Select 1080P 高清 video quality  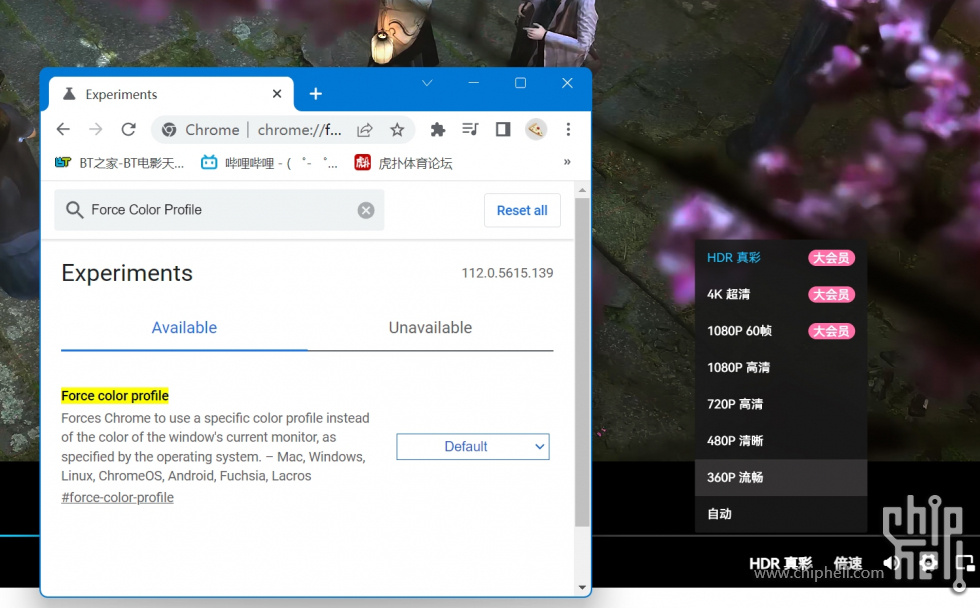coord(781,367)
